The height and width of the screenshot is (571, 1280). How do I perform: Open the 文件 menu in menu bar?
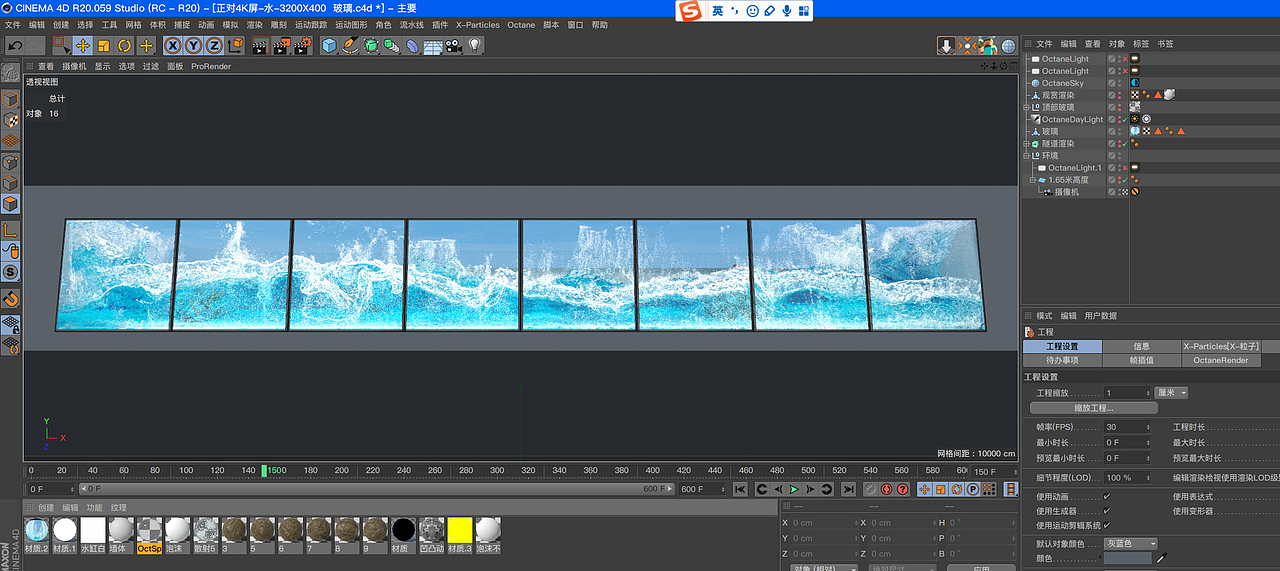pyautogui.click(x=13, y=24)
